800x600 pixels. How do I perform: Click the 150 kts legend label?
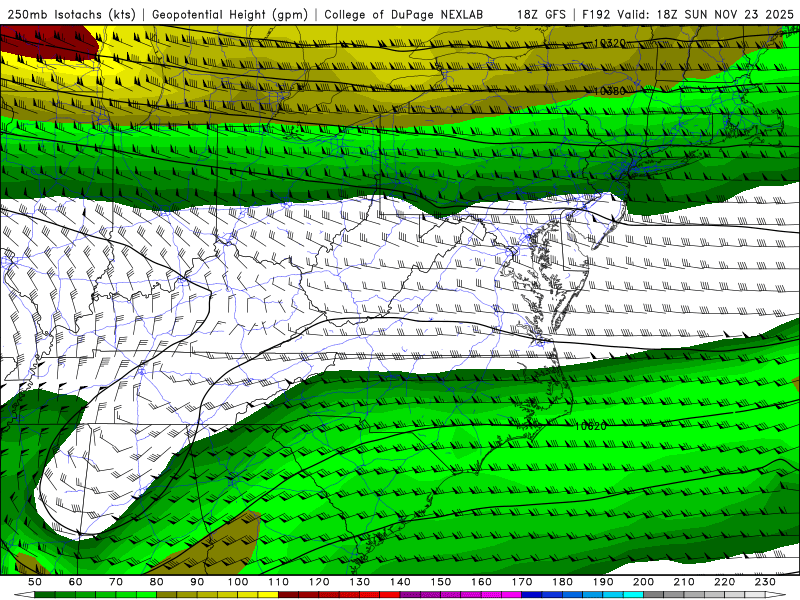point(441,582)
